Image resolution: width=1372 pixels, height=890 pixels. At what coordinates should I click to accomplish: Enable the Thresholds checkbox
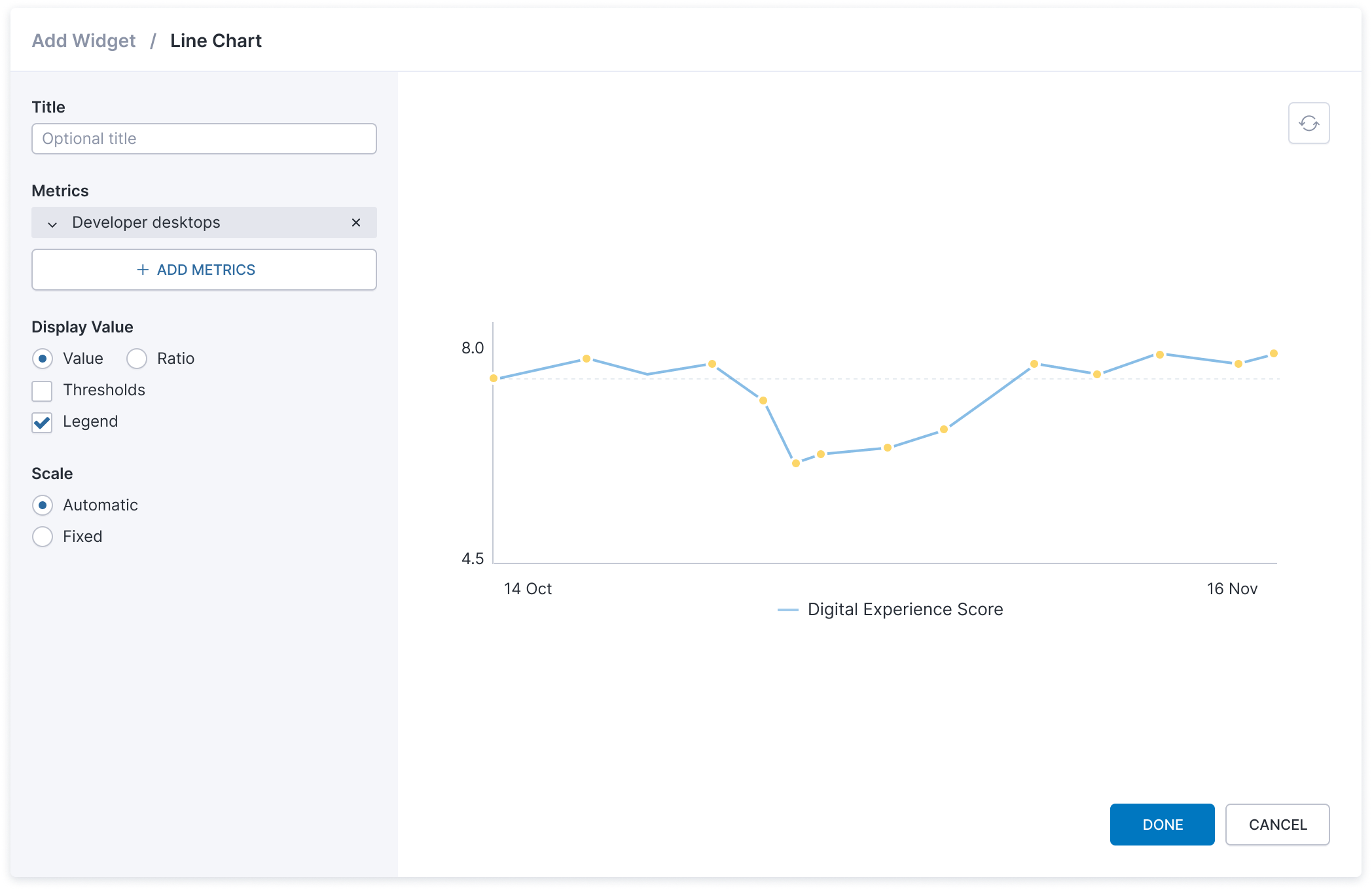pos(42,391)
